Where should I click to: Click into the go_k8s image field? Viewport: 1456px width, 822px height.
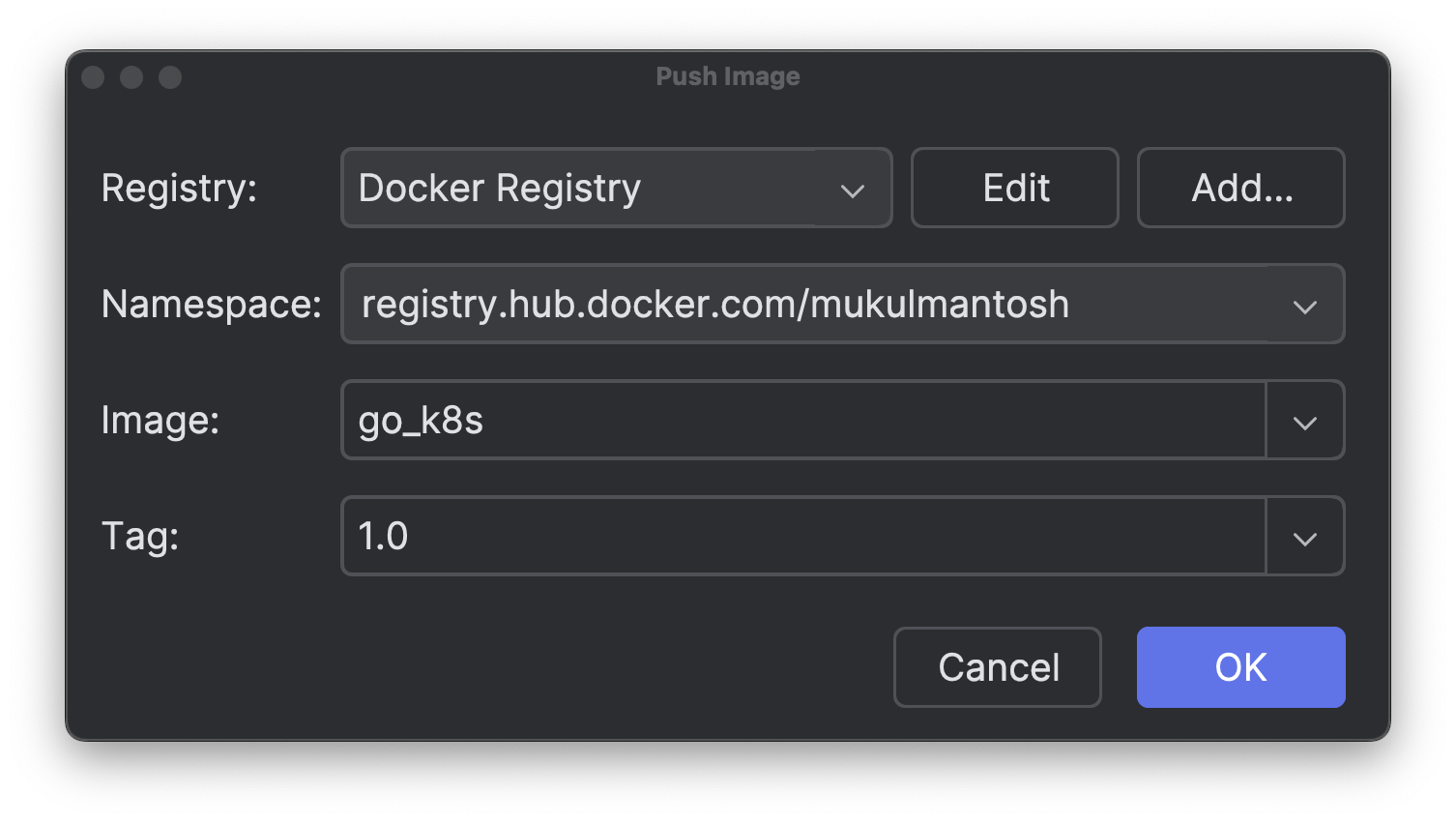[804, 420]
